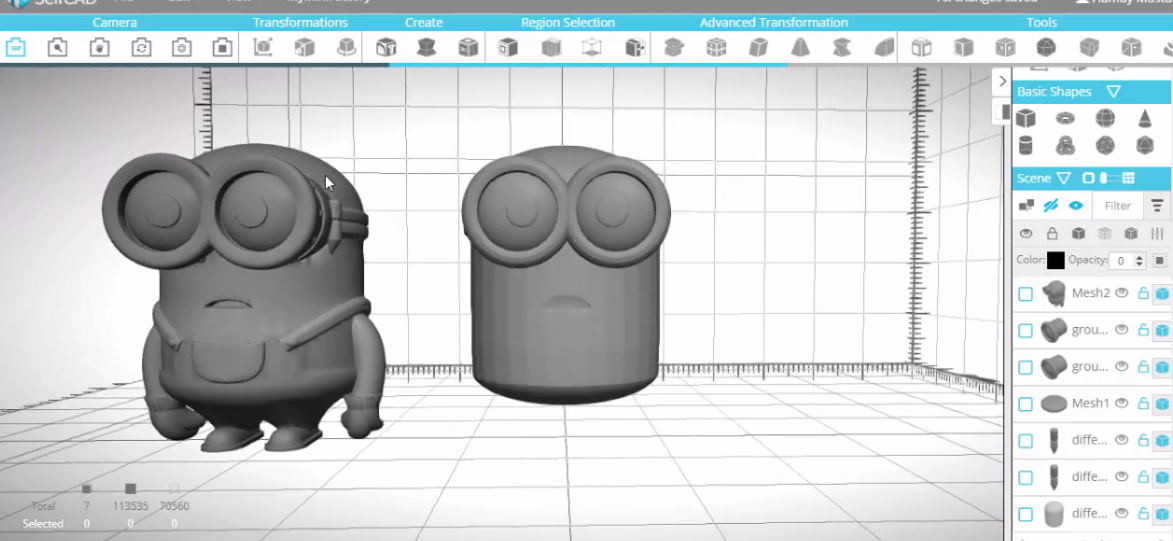Activate the Move transformation tool
Viewport: 1173px width, 541px height.
tap(263, 48)
